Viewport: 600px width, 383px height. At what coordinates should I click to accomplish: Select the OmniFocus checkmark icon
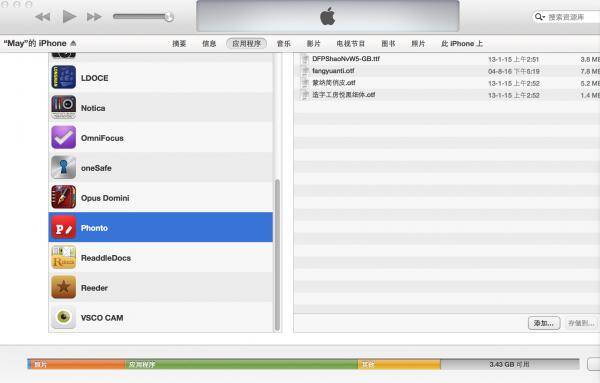pyautogui.click(x=64, y=137)
